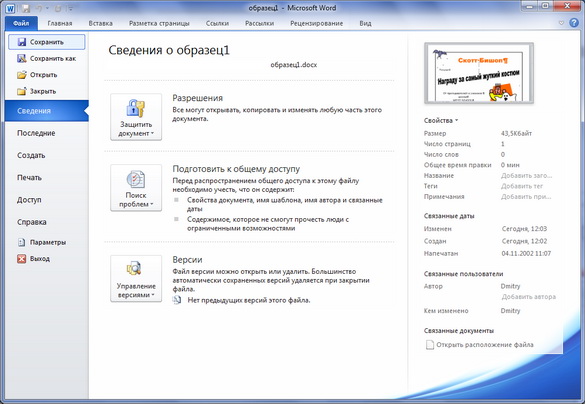Click the Открыть расположение файла link
This screenshot has height=404, width=585.
click(x=485, y=345)
